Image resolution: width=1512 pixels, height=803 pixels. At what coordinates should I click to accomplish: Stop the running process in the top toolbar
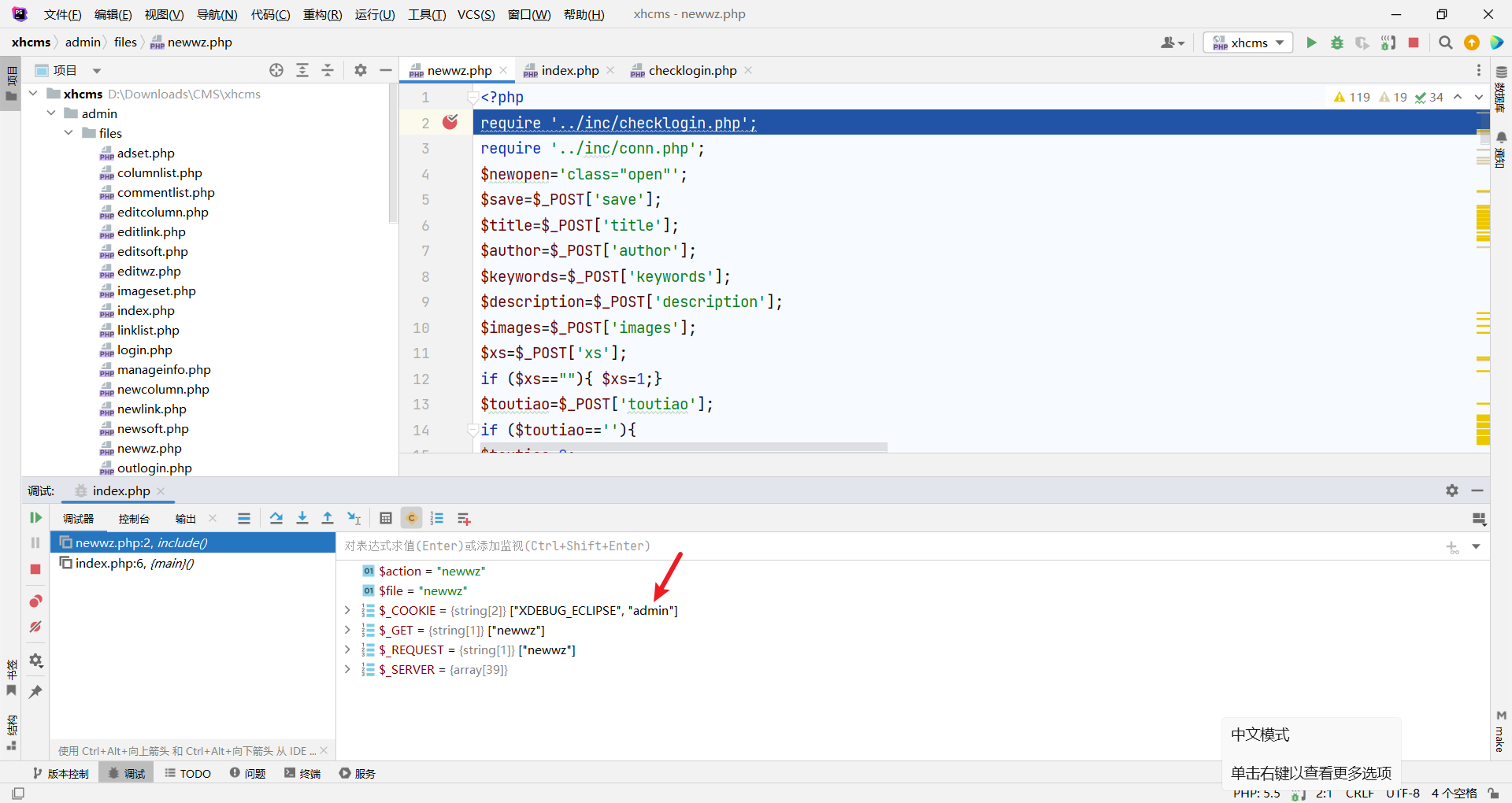[x=1414, y=43]
